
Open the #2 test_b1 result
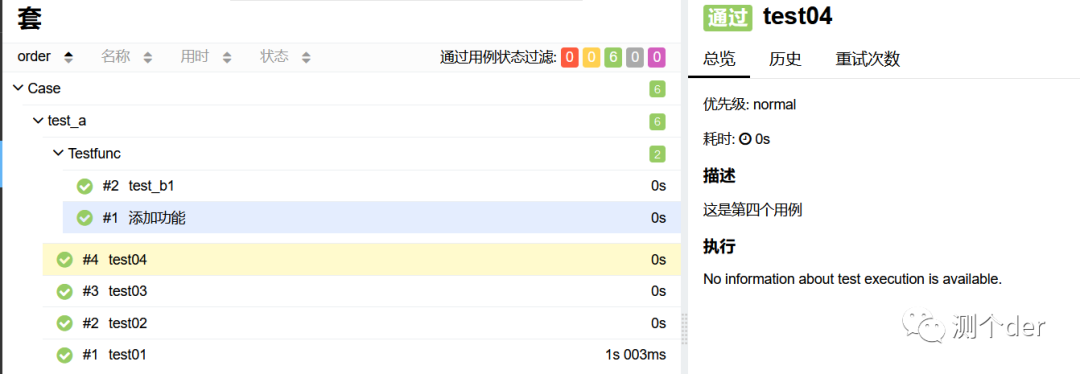pos(371,186)
